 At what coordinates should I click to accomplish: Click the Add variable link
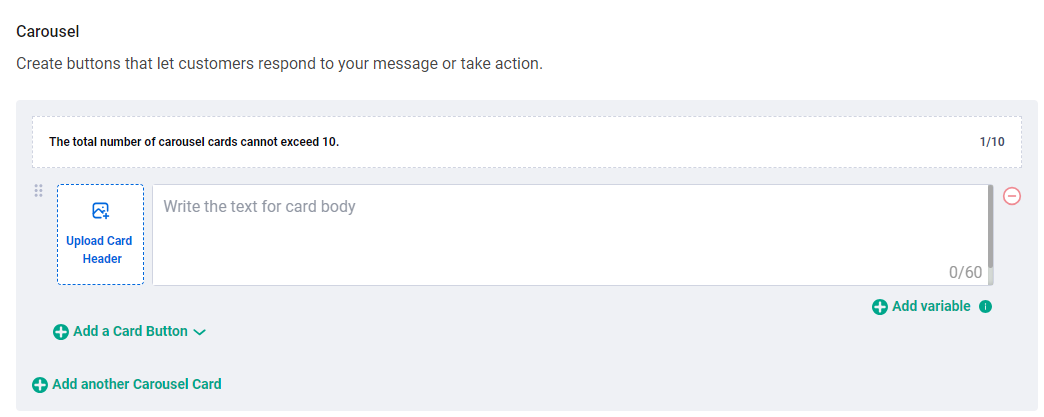[x=931, y=306]
